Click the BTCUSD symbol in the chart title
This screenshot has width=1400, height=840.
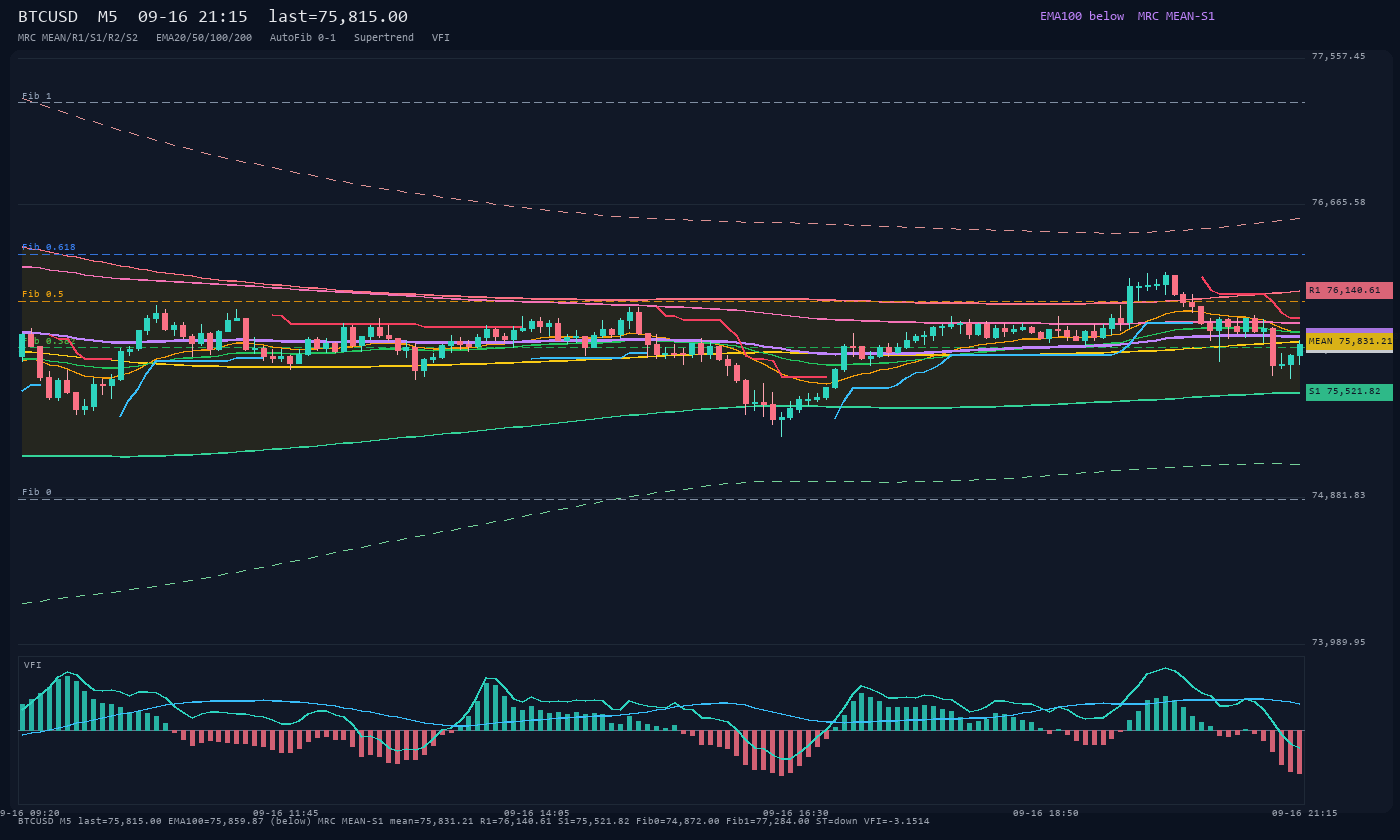(48, 17)
